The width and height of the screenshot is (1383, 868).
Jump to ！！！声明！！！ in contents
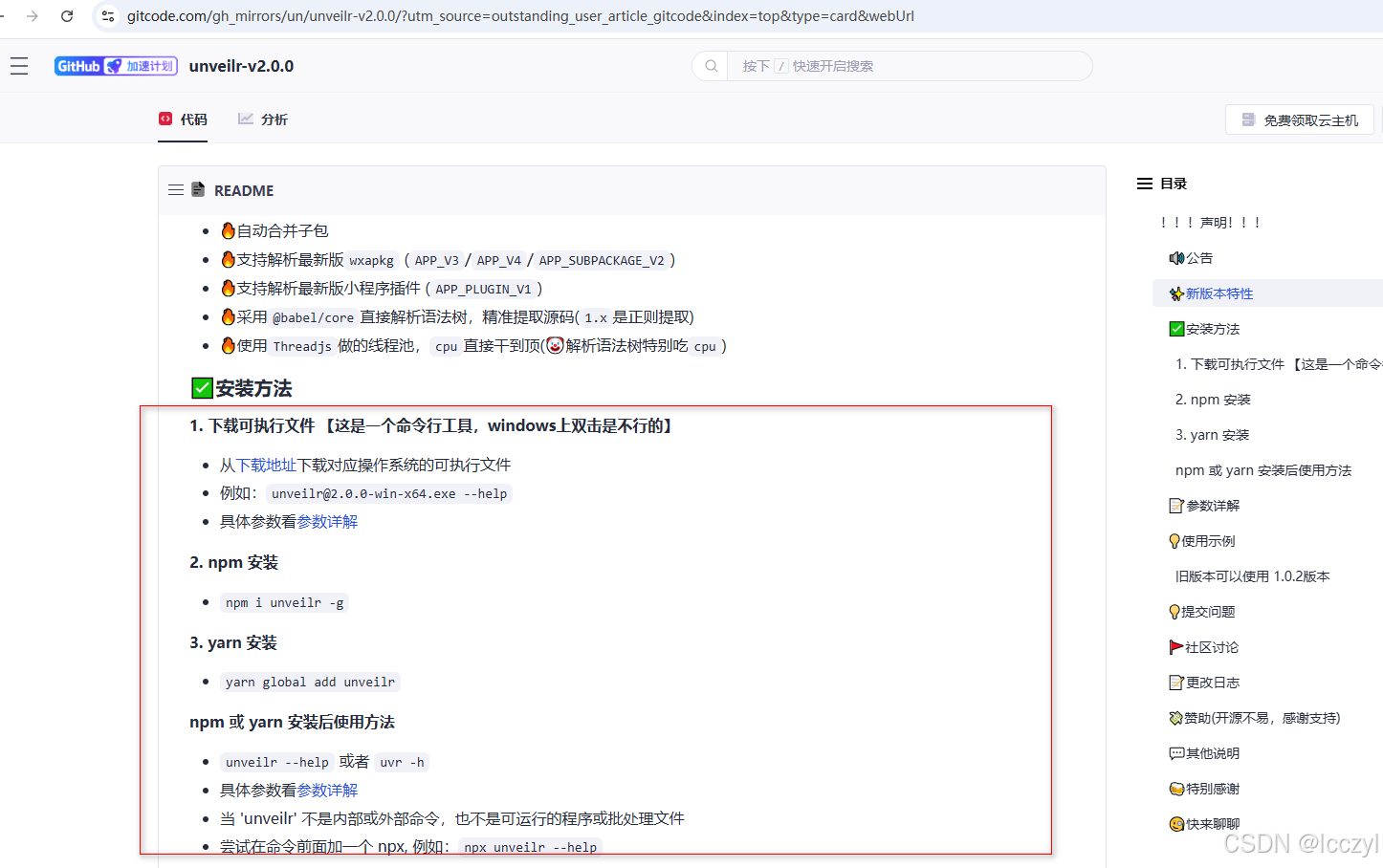click(1209, 223)
